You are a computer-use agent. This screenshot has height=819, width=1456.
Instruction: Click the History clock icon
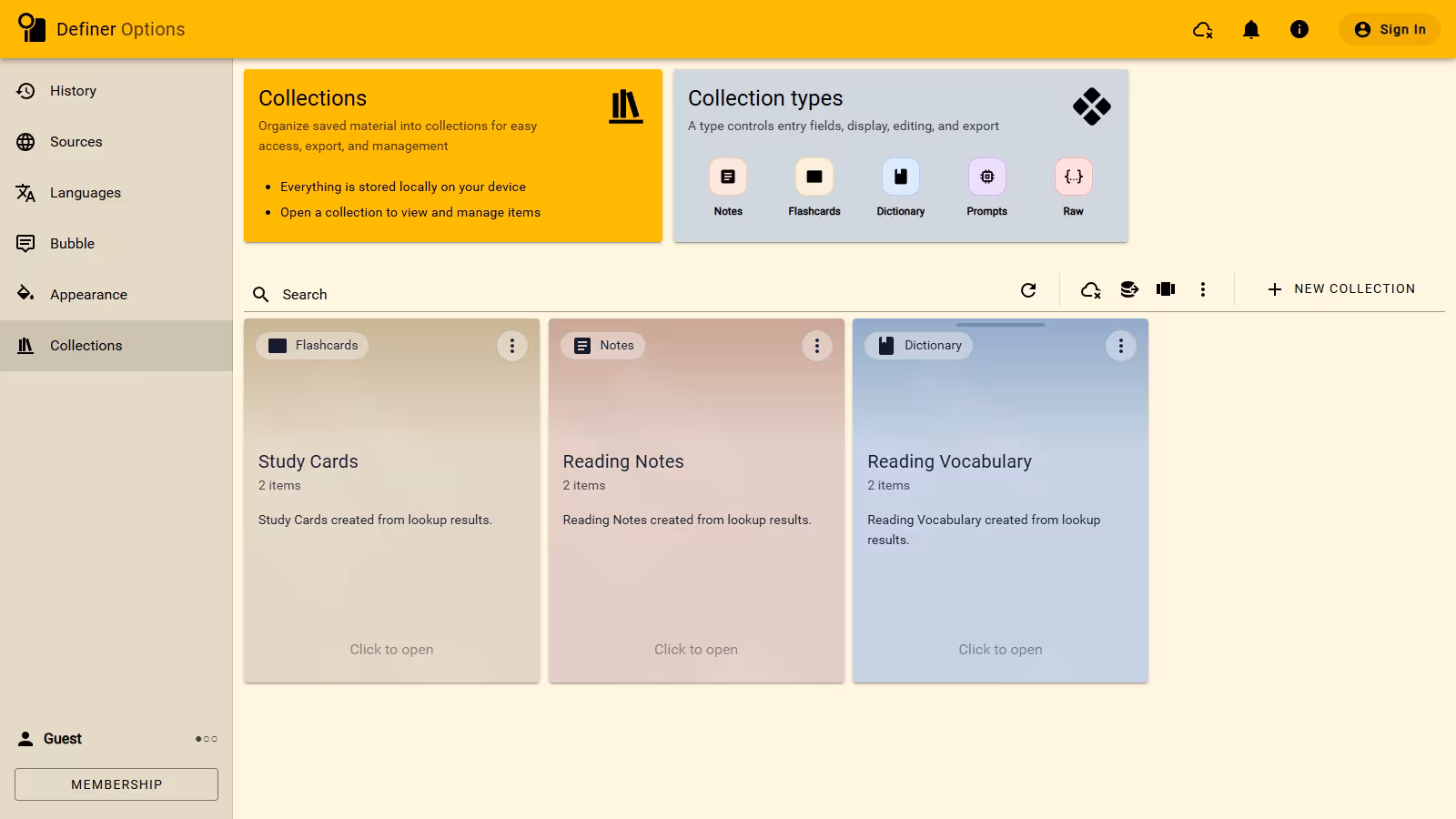(x=25, y=91)
